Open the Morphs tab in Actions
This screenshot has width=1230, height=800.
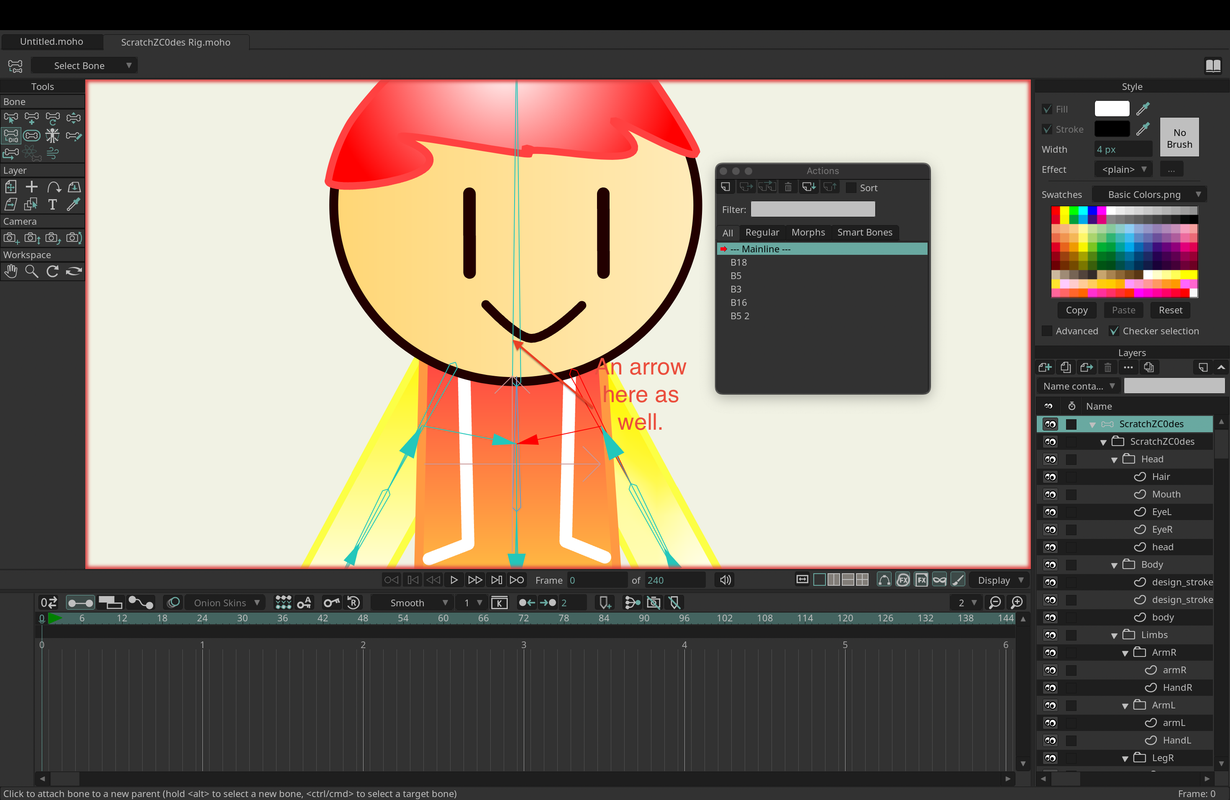pyautogui.click(x=808, y=232)
